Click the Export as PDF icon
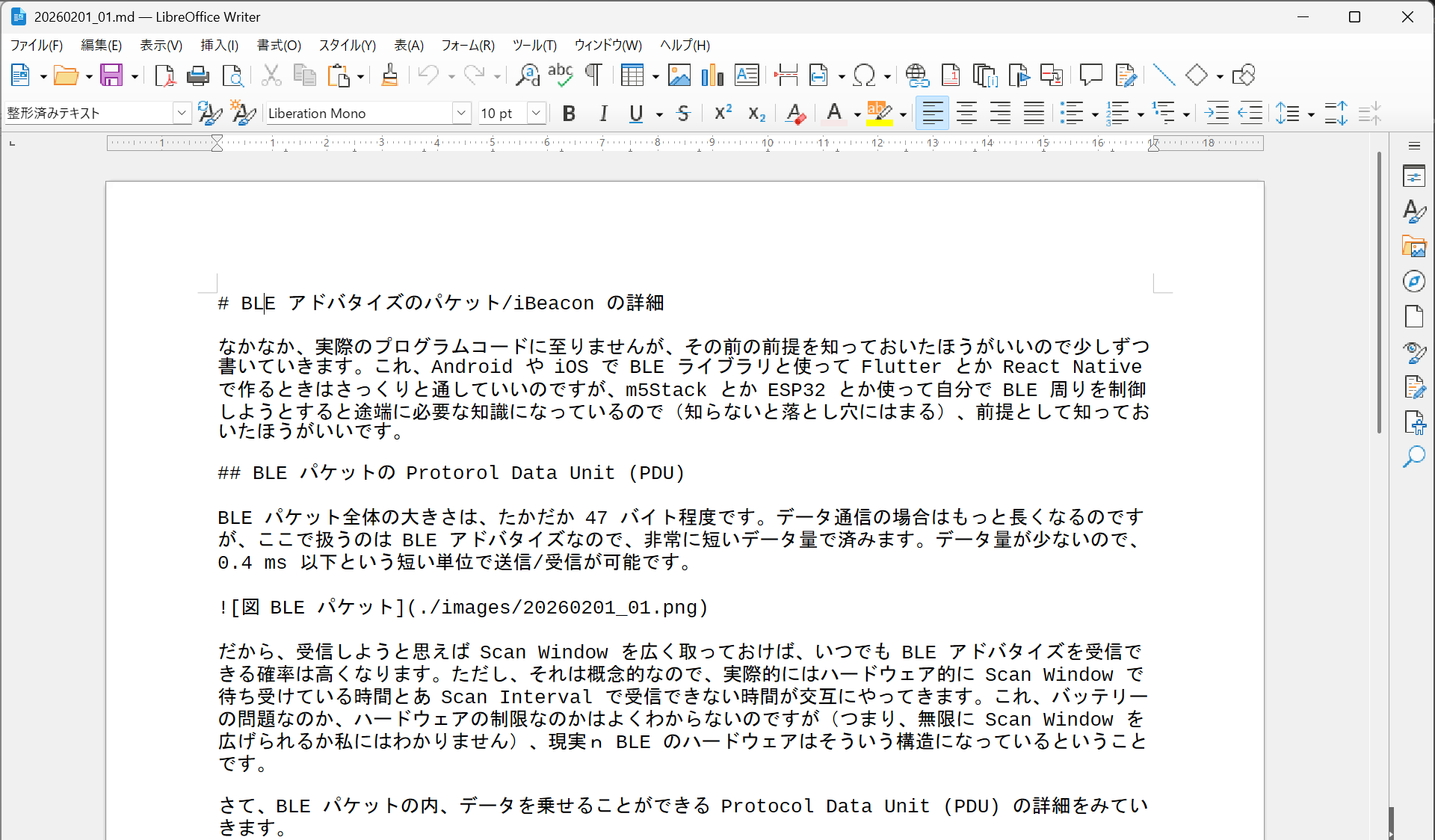Image resolution: width=1435 pixels, height=840 pixels. [164, 75]
